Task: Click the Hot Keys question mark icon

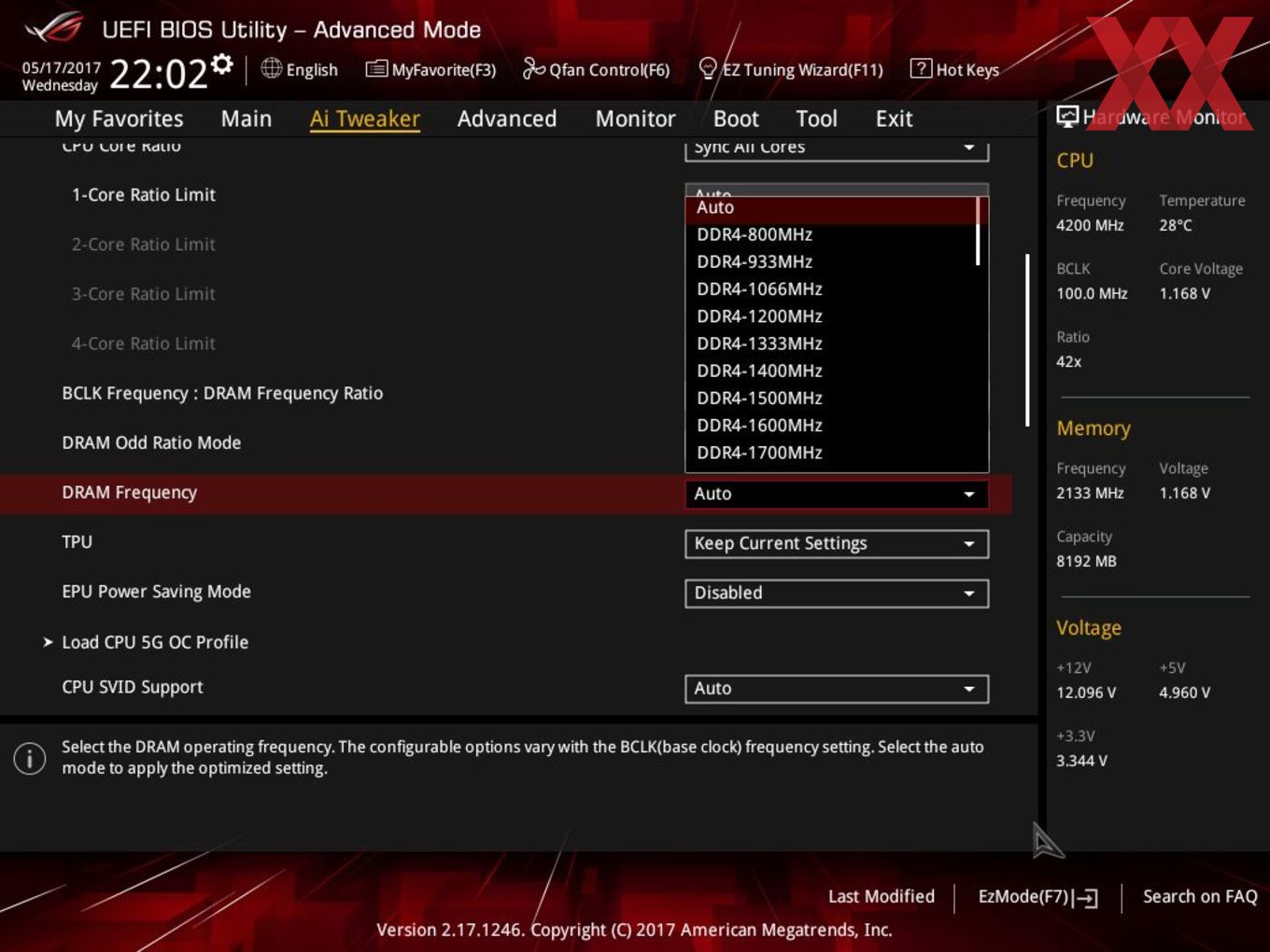Action: click(x=921, y=68)
